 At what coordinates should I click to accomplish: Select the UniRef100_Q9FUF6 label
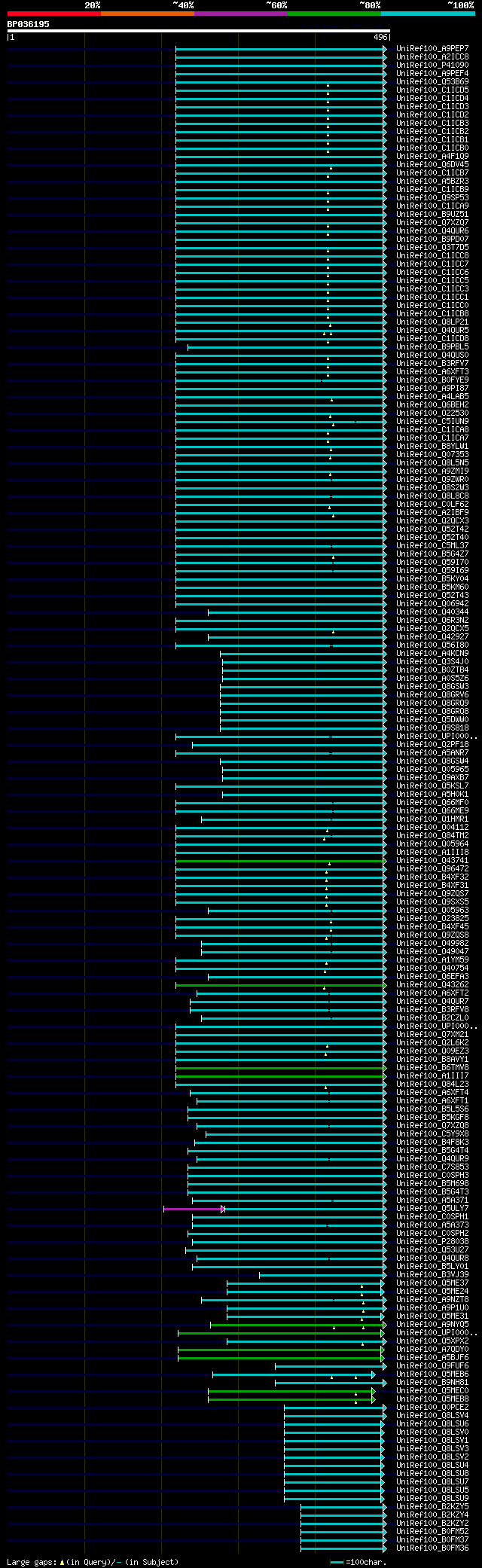point(432,1365)
